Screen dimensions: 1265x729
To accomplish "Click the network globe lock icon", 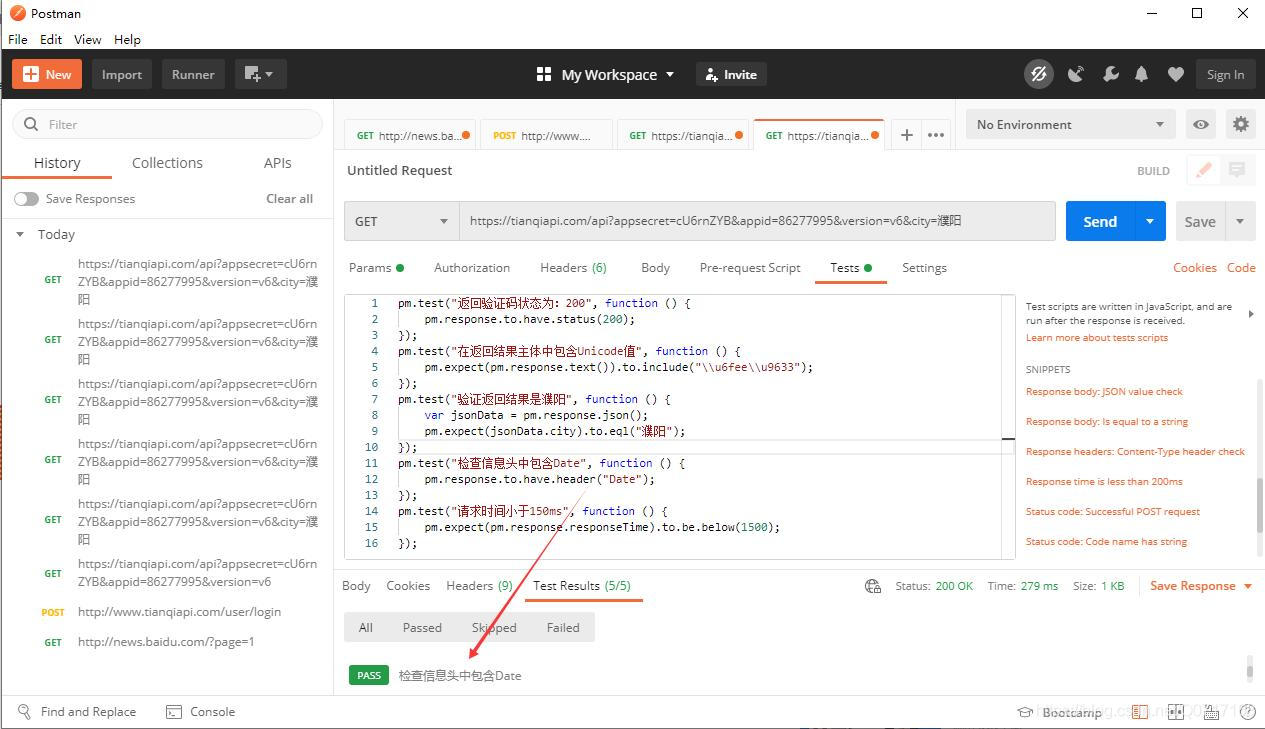I will pos(873,586).
